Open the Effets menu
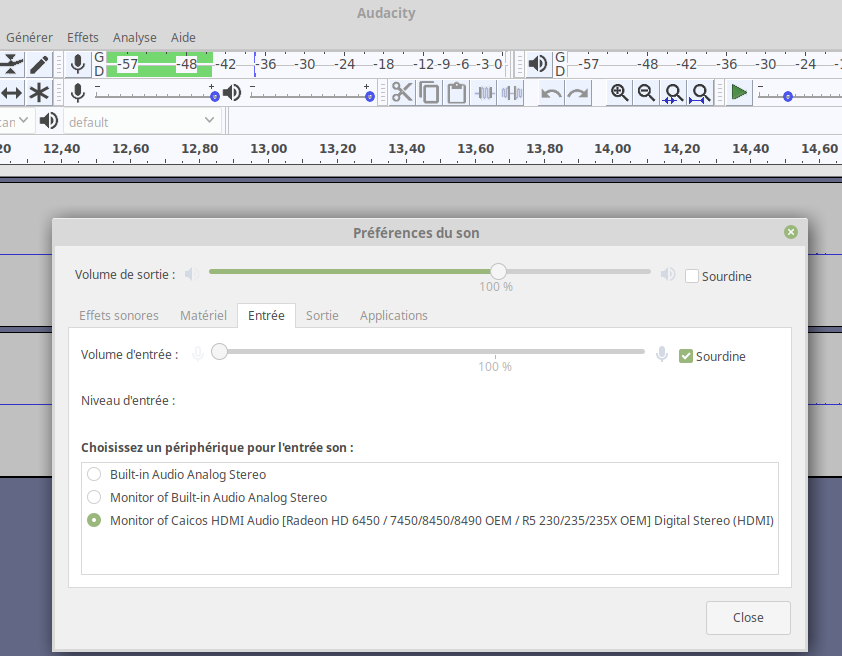The width and height of the screenshot is (842, 656). [83, 37]
